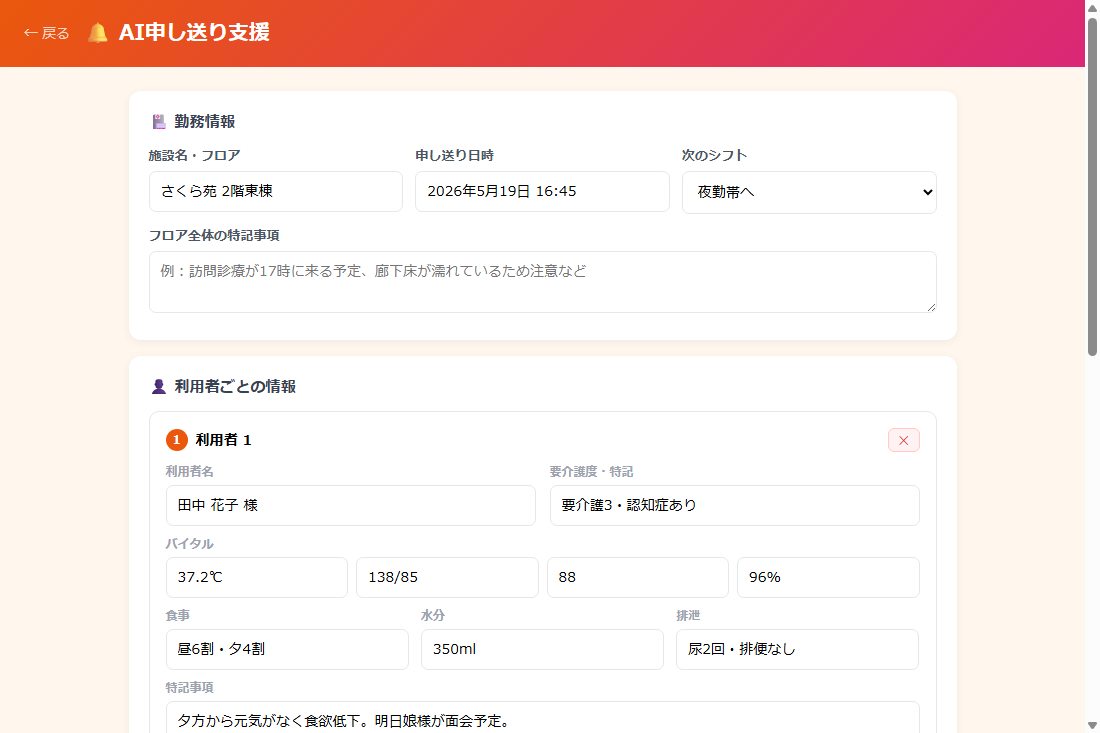Edit the 排泄 field 尿2回・排便なし
Image resolution: width=1100 pixels, height=733 pixels.
point(798,650)
